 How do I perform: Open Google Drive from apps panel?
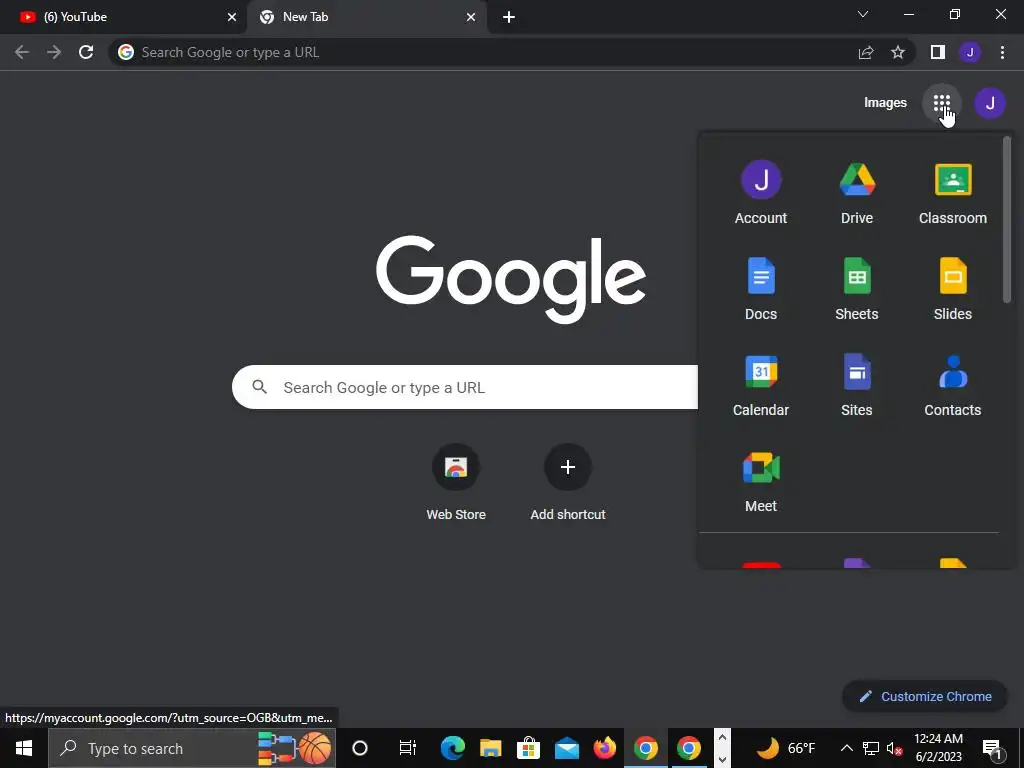pyautogui.click(x=857, y=193)
